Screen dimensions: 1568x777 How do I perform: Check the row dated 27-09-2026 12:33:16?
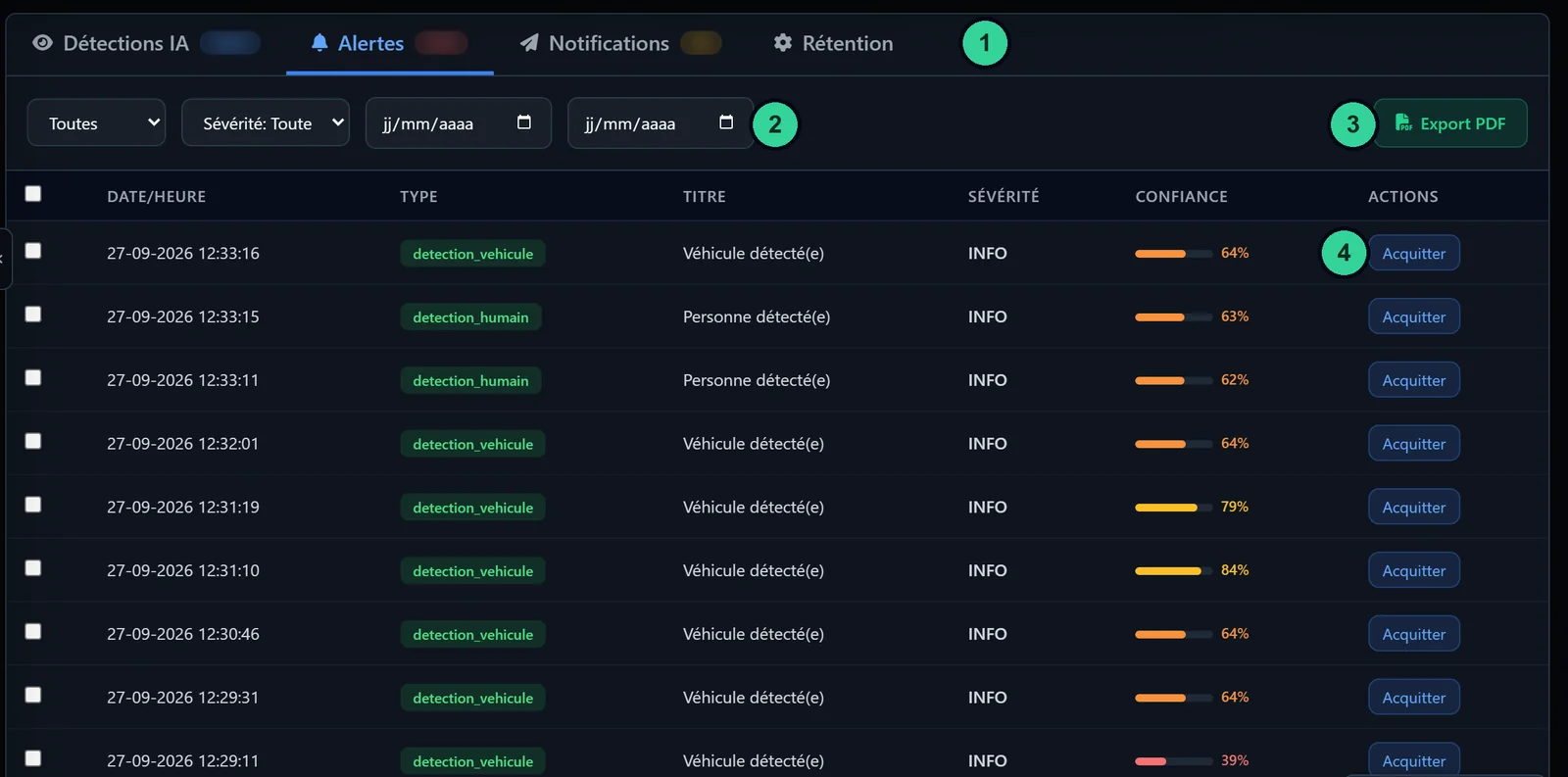(x=33, y=251)
